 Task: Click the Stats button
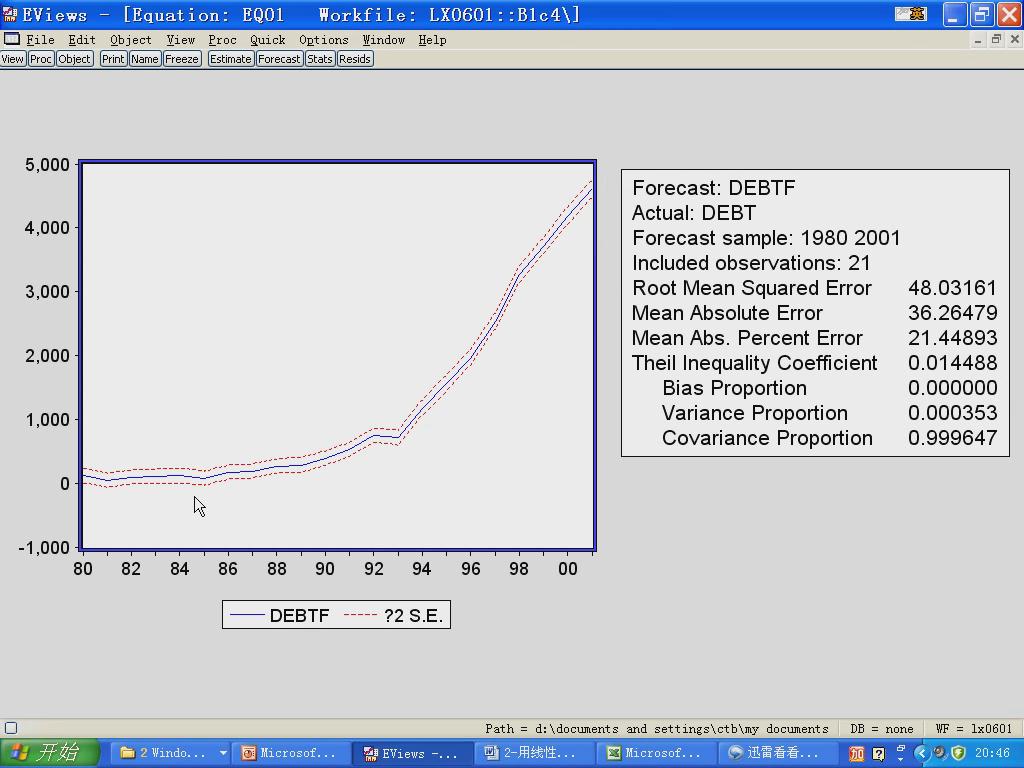click(x=319, y=59)
